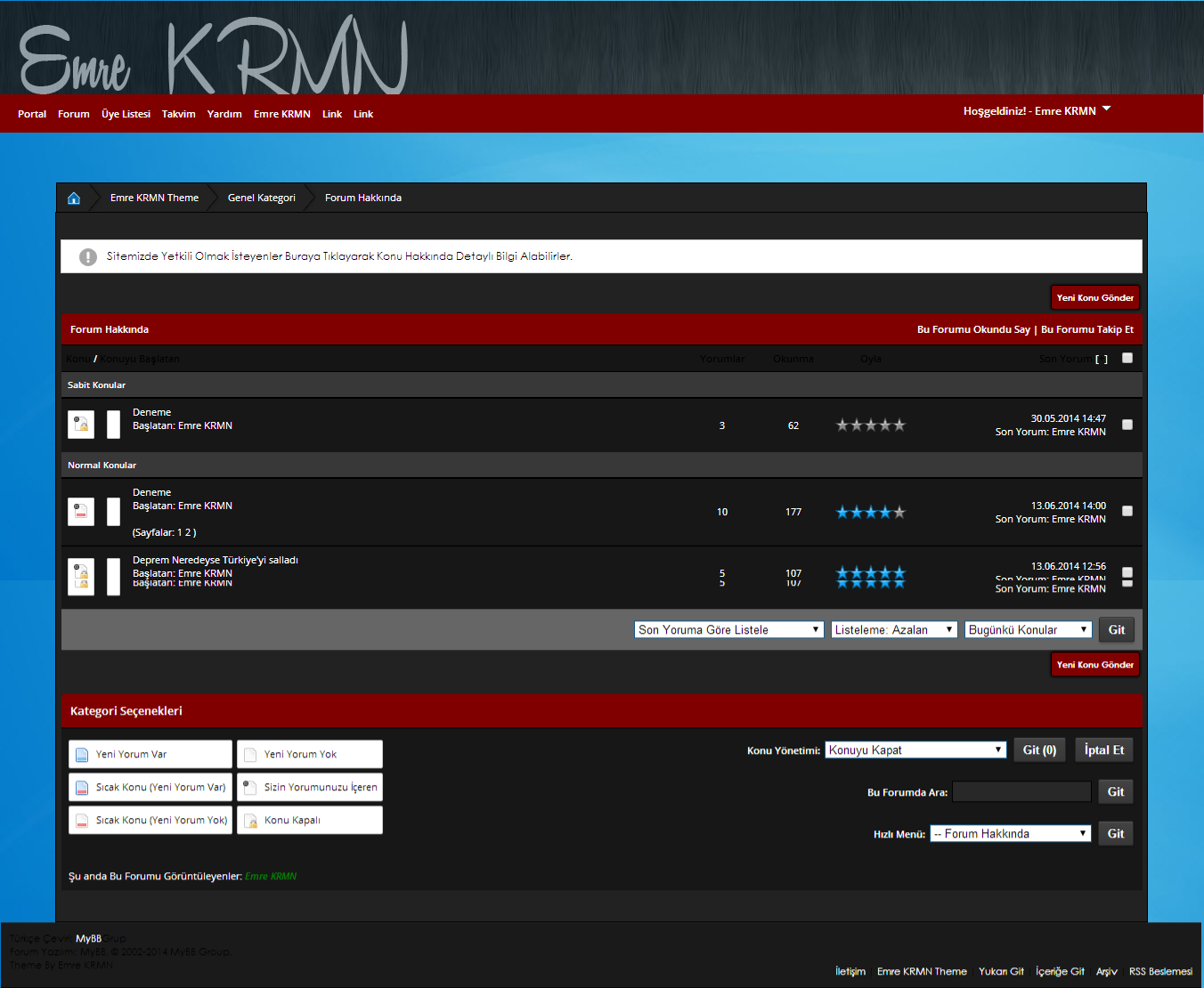The width and height of the screenshot is (1204, 988).
Task: Check the Deprem topic checkbox
Action: coord(1127,572)
